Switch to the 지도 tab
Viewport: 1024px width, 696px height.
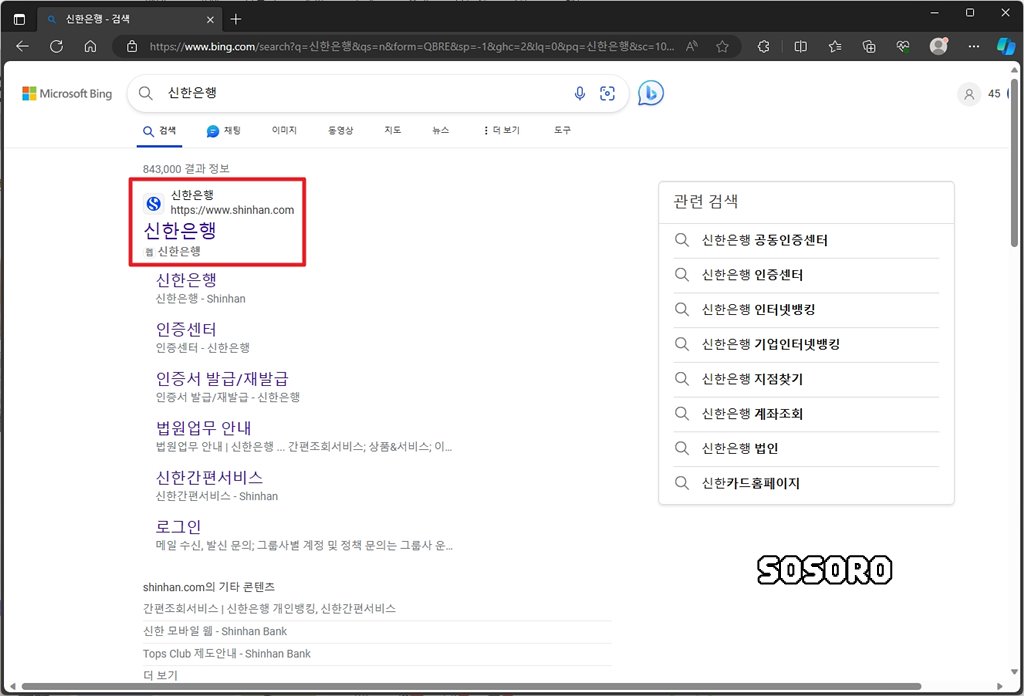tap(392, 131)
